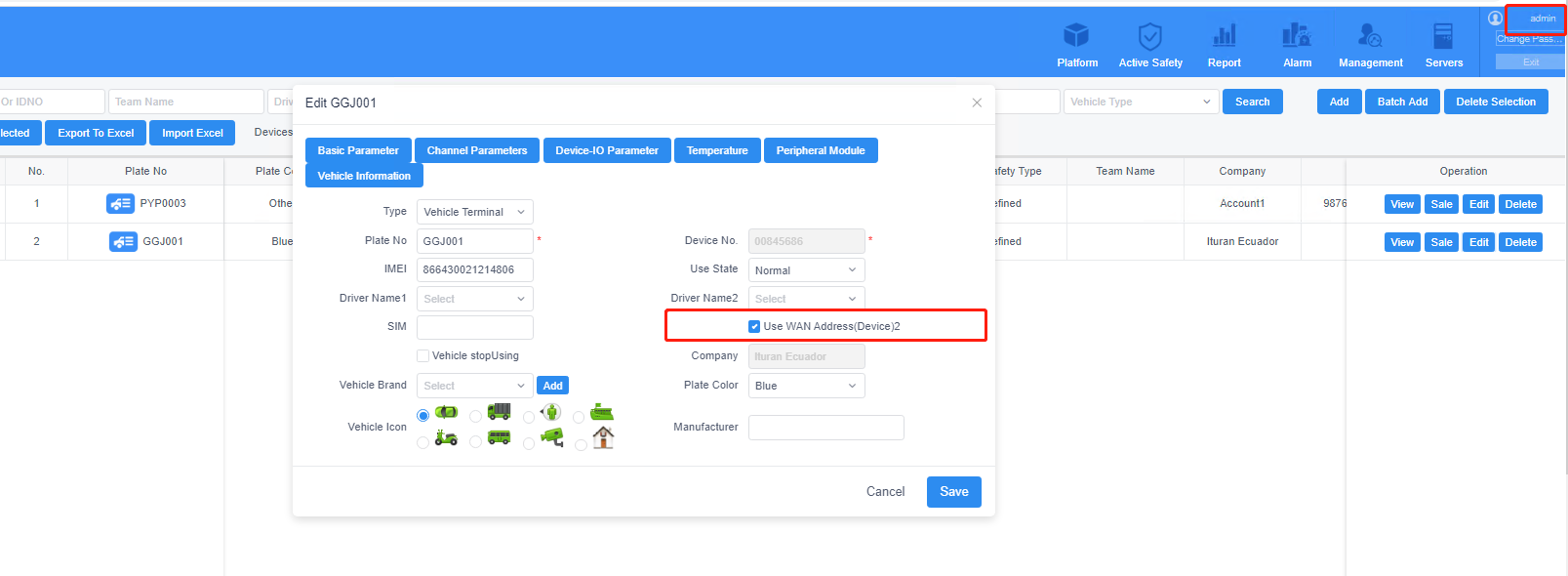
Task: Expand the Driver Name1 select dropdown
Action: tap(475, 299)
